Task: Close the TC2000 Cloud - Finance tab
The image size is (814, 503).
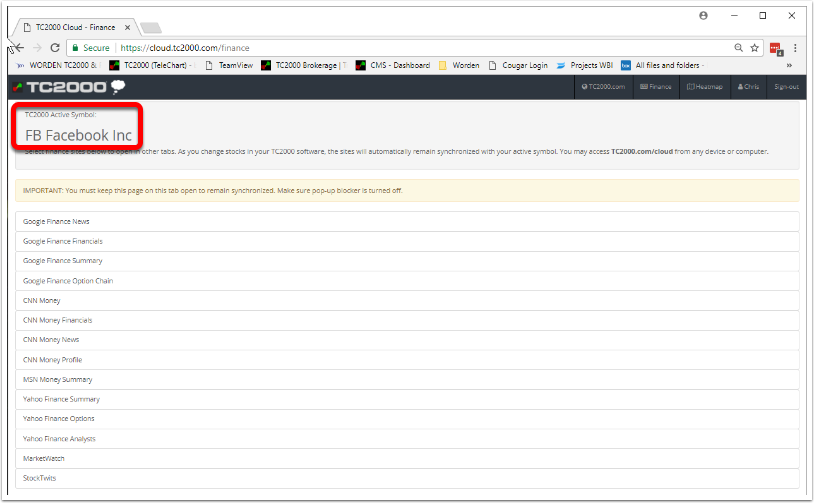Action: [127, 28]
